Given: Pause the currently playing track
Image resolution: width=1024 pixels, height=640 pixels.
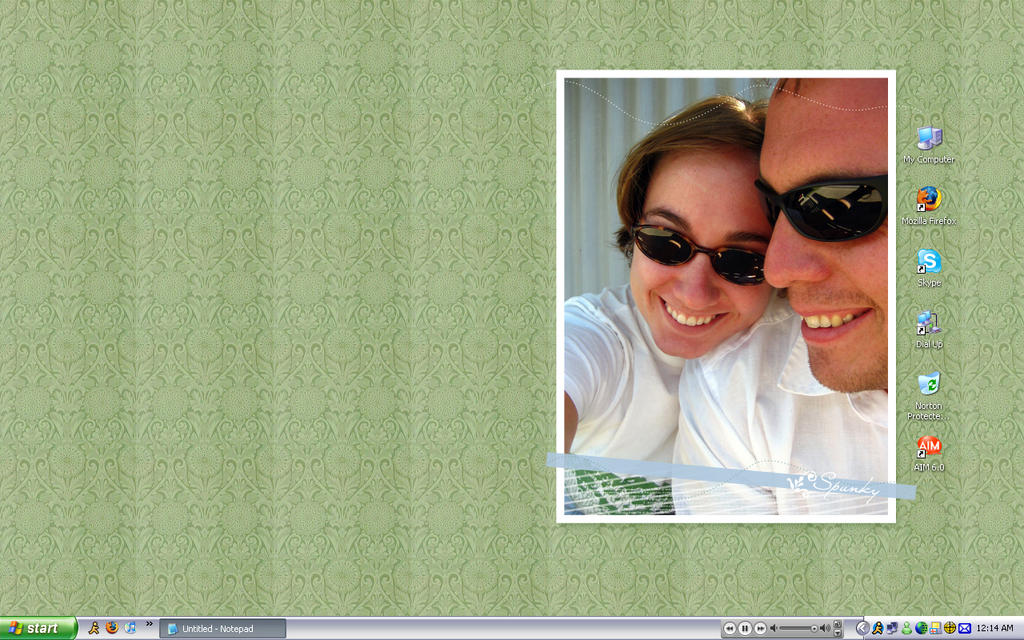Looking at the screenshot, I should coord(745,628).
